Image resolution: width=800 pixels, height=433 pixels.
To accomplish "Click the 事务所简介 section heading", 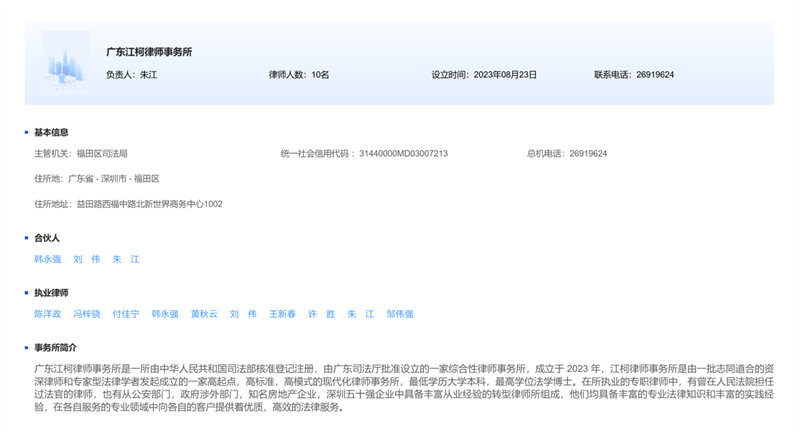I will tap(55, 347).
